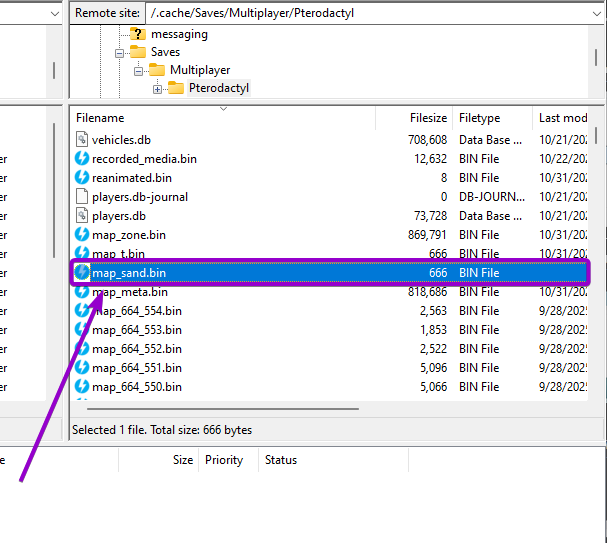The width and height of the screenshot is (607, 543).
Task: Collapse the Multiplayer tree node
Action: coord(138,71)
